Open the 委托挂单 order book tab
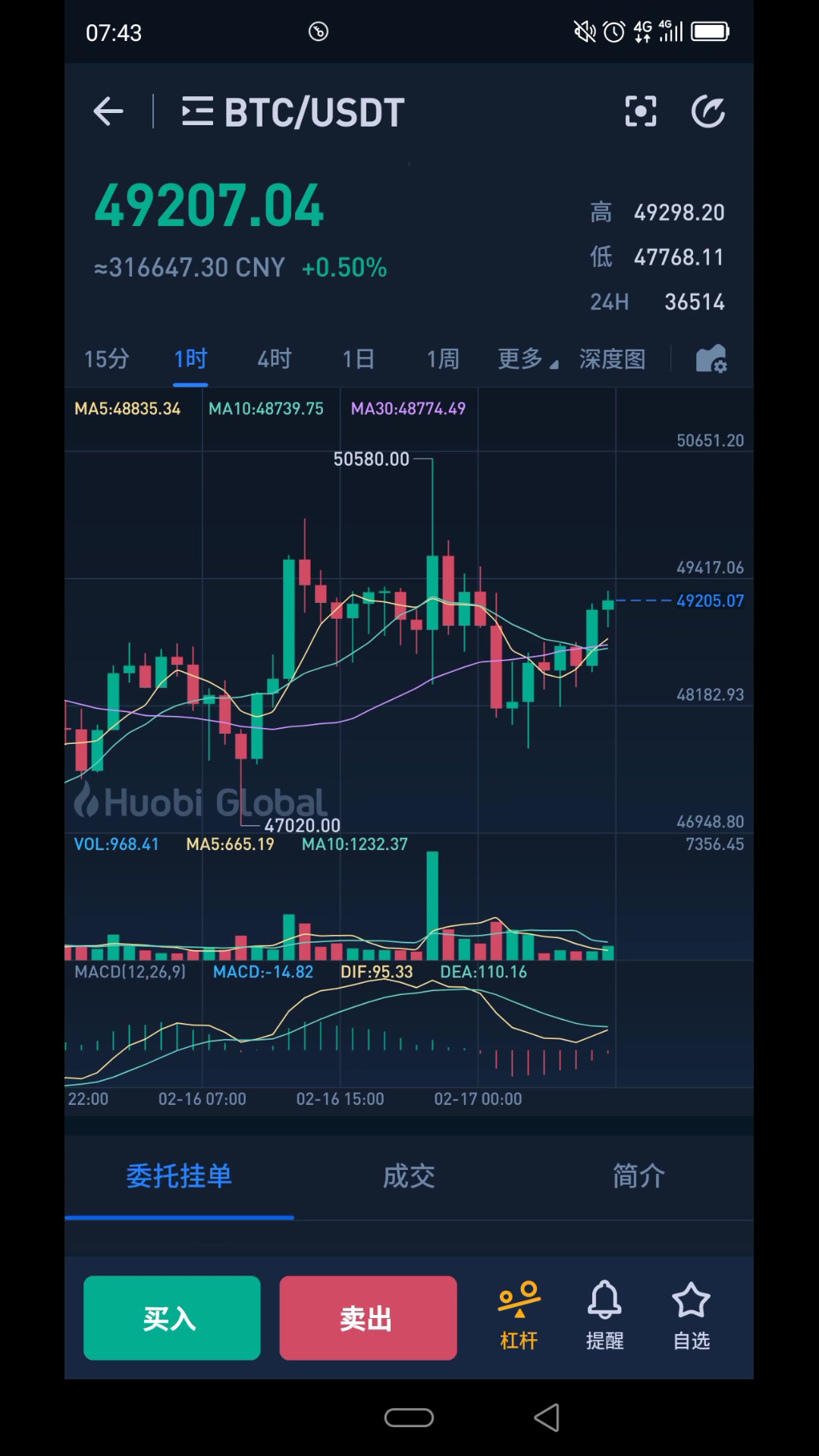This screenshot has width=819, height=1456. (x=179, y=1176)
